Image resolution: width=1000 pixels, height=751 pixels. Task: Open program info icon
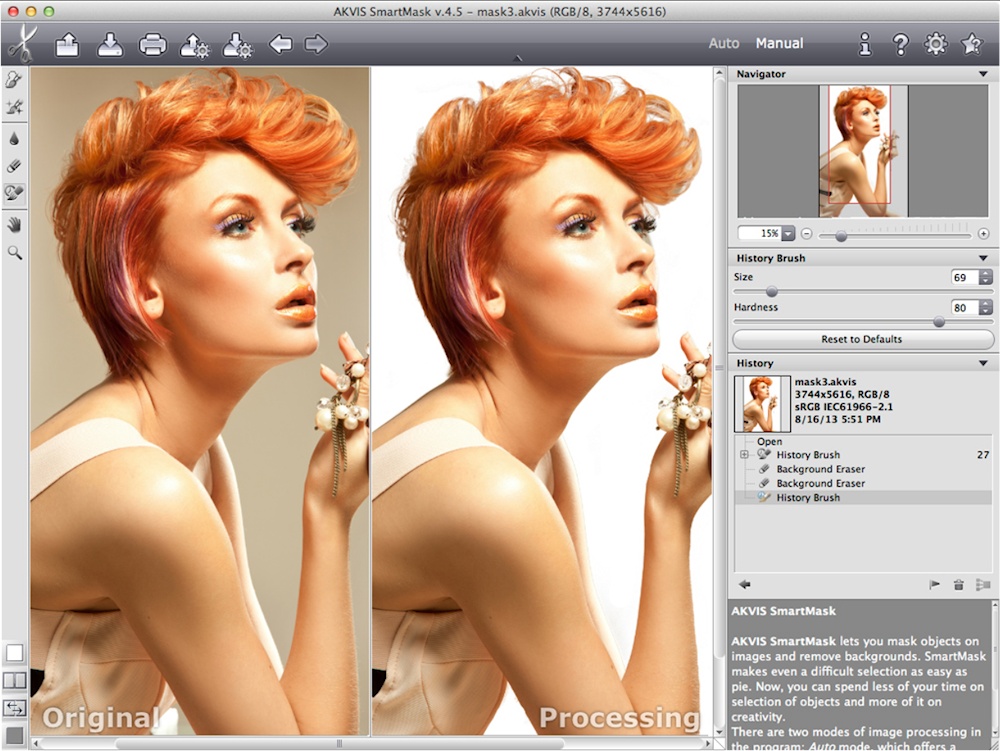866,44
